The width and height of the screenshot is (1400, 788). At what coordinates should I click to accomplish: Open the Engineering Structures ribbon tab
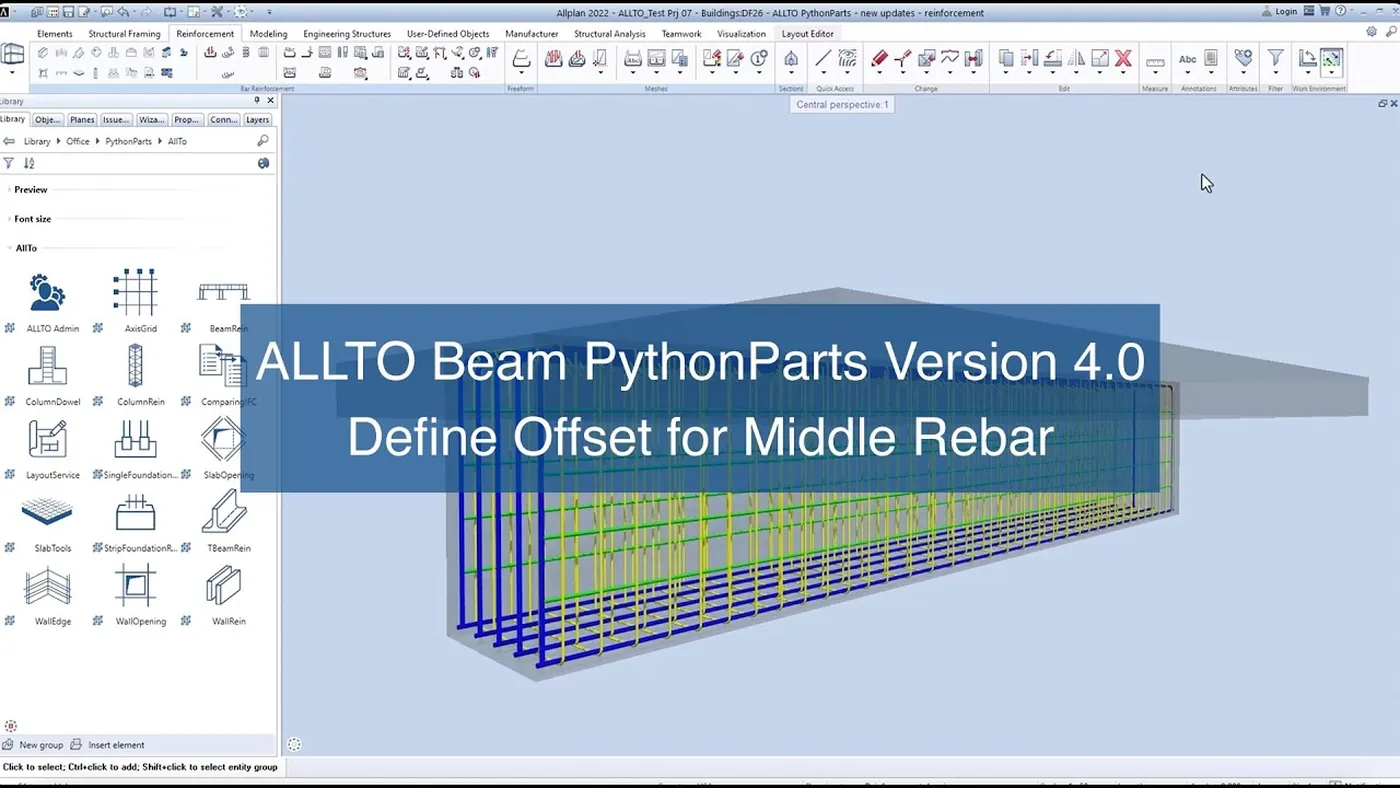pos(347,34)
